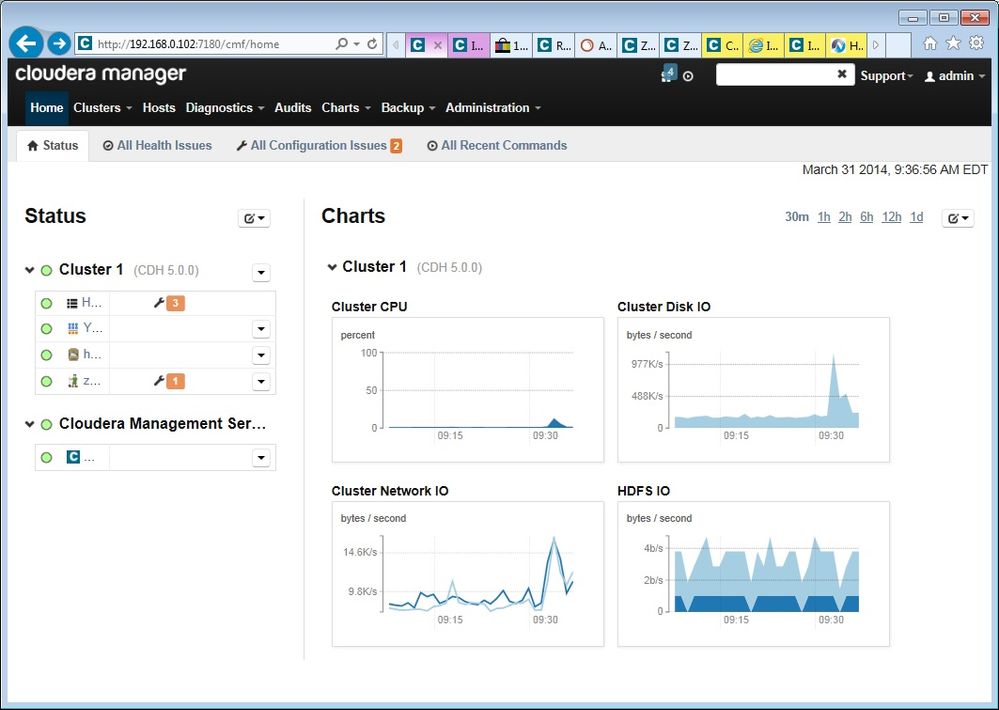The image size is (999, 710).
Task: Click the running commands indicator icon
Action: (x=688, y=76)
